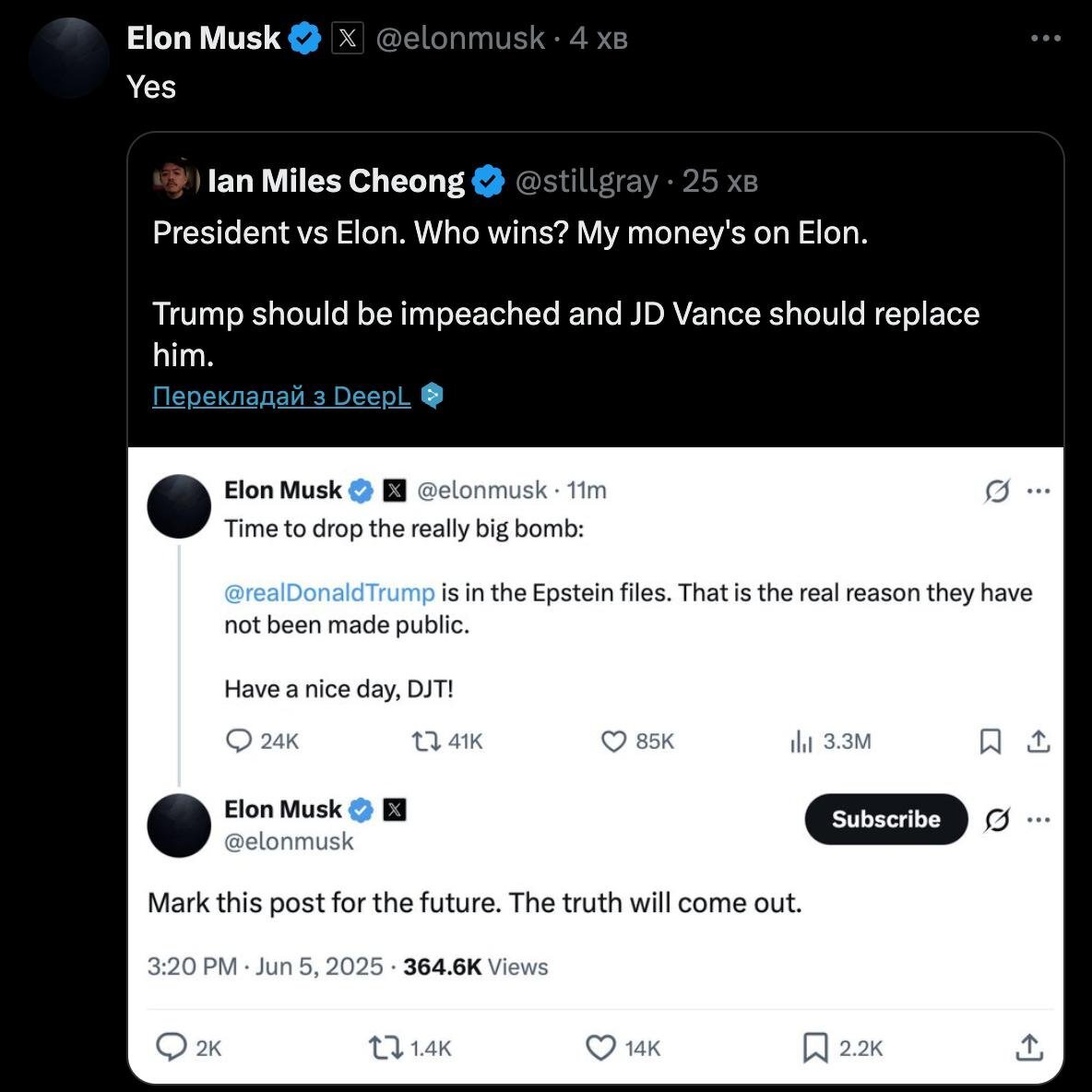Click the Grok icon on the 11m tweet
This screenshot has height=1092, width=1092.
pyautogui.click(x=997, y=491)
